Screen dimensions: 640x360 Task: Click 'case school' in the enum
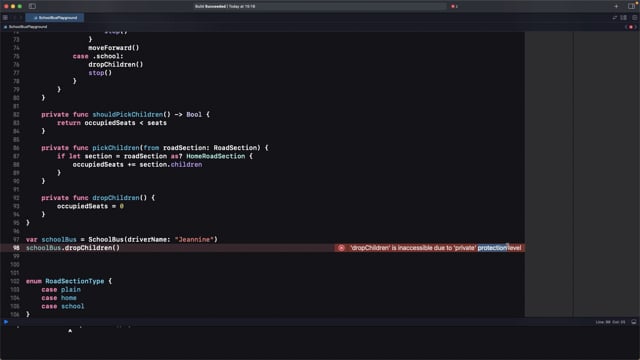[x=62, y=306]
